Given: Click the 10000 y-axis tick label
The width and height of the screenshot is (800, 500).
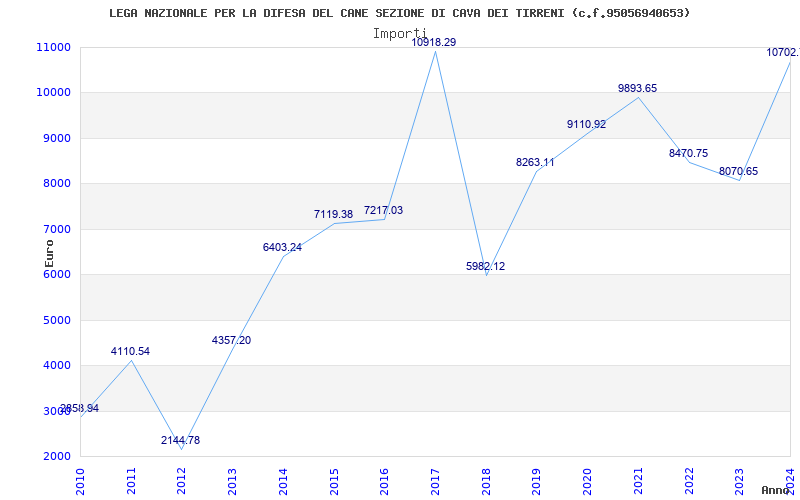Looking at the screenshot, I should click(53, 93).
